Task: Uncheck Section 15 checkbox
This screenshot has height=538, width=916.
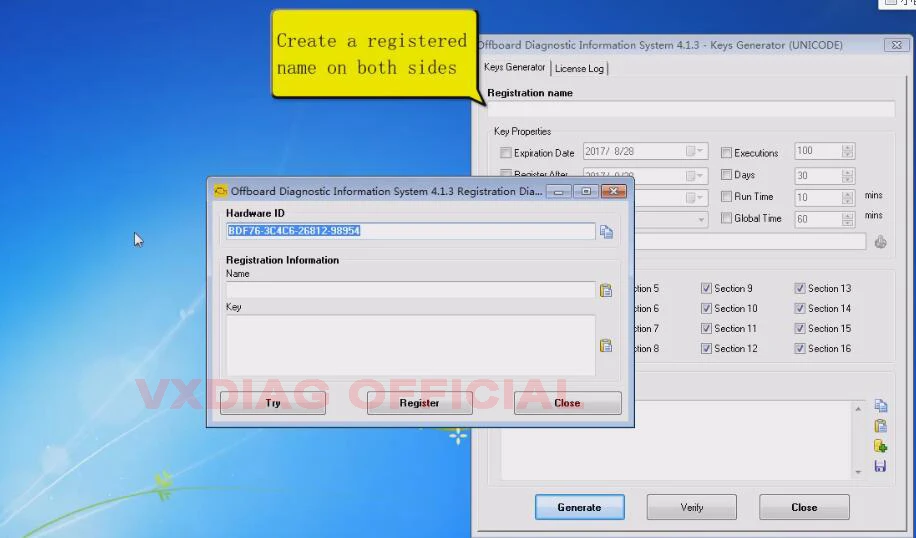Action: pyautogui.click(x=800, y=328)
